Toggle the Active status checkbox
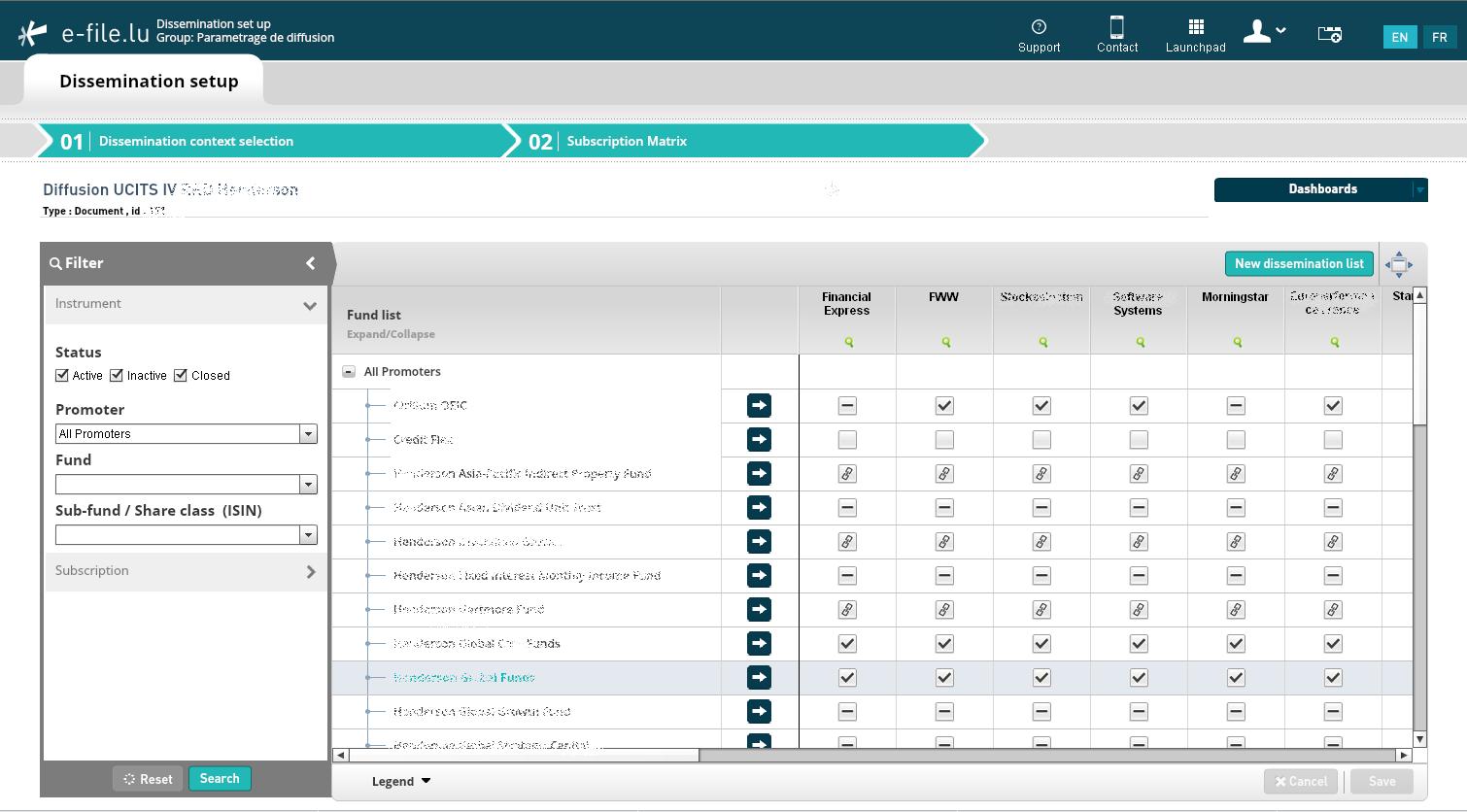The width and height of the screenshot is (1467, 812). click(x=62, y=375)
